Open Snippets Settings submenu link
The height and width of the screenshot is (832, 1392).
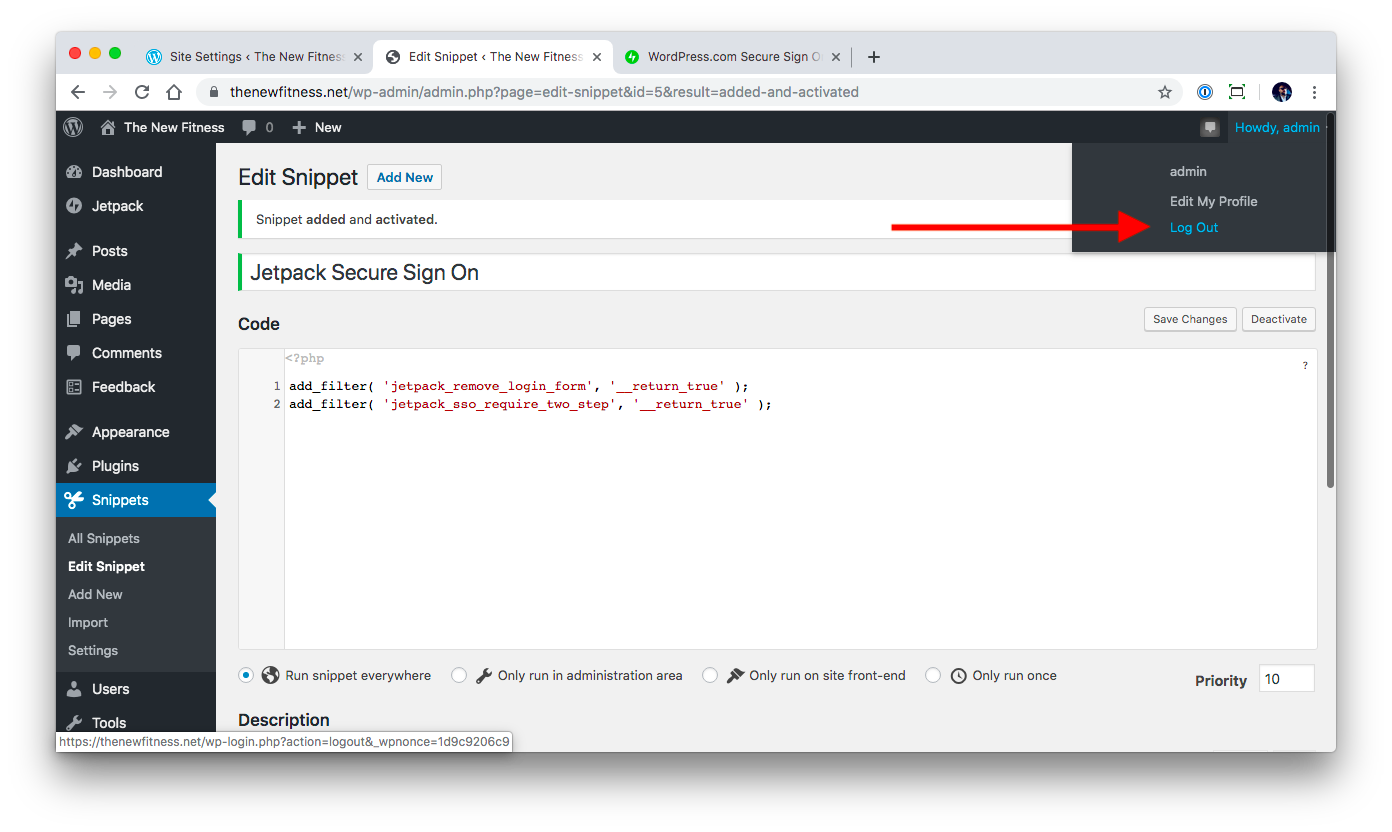[93, 650]
